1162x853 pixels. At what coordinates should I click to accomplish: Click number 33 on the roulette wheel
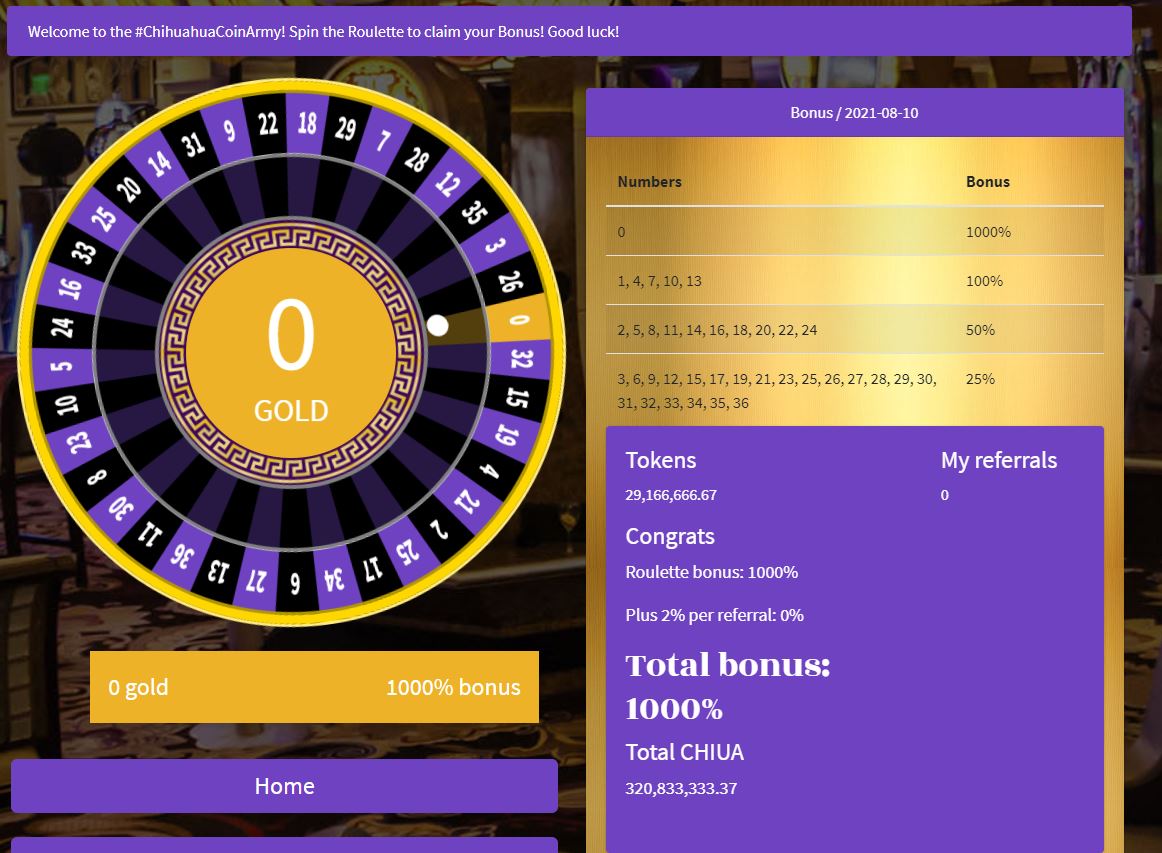(84, 252)
